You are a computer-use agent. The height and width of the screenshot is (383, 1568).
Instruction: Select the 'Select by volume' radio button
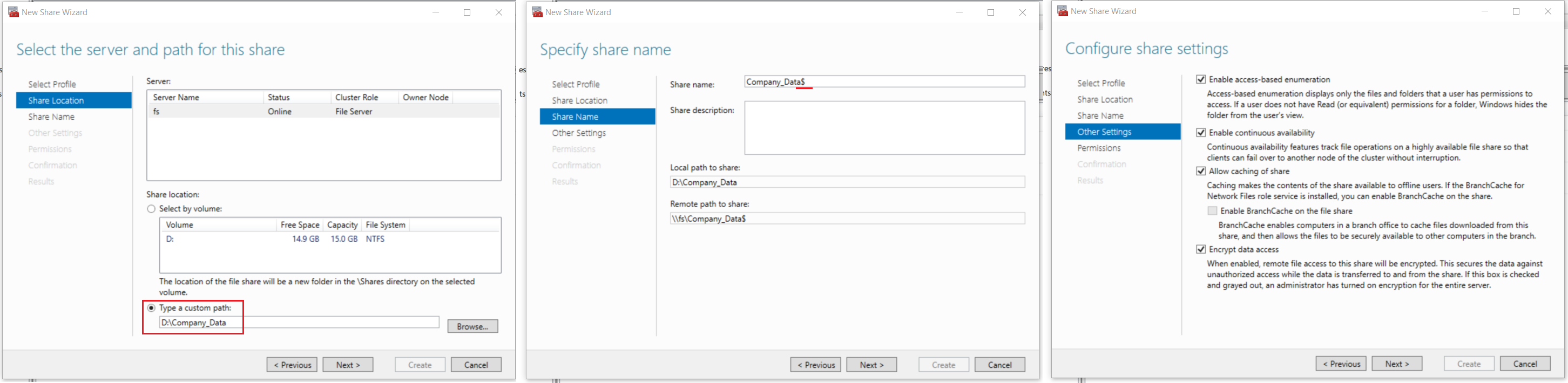152,209
